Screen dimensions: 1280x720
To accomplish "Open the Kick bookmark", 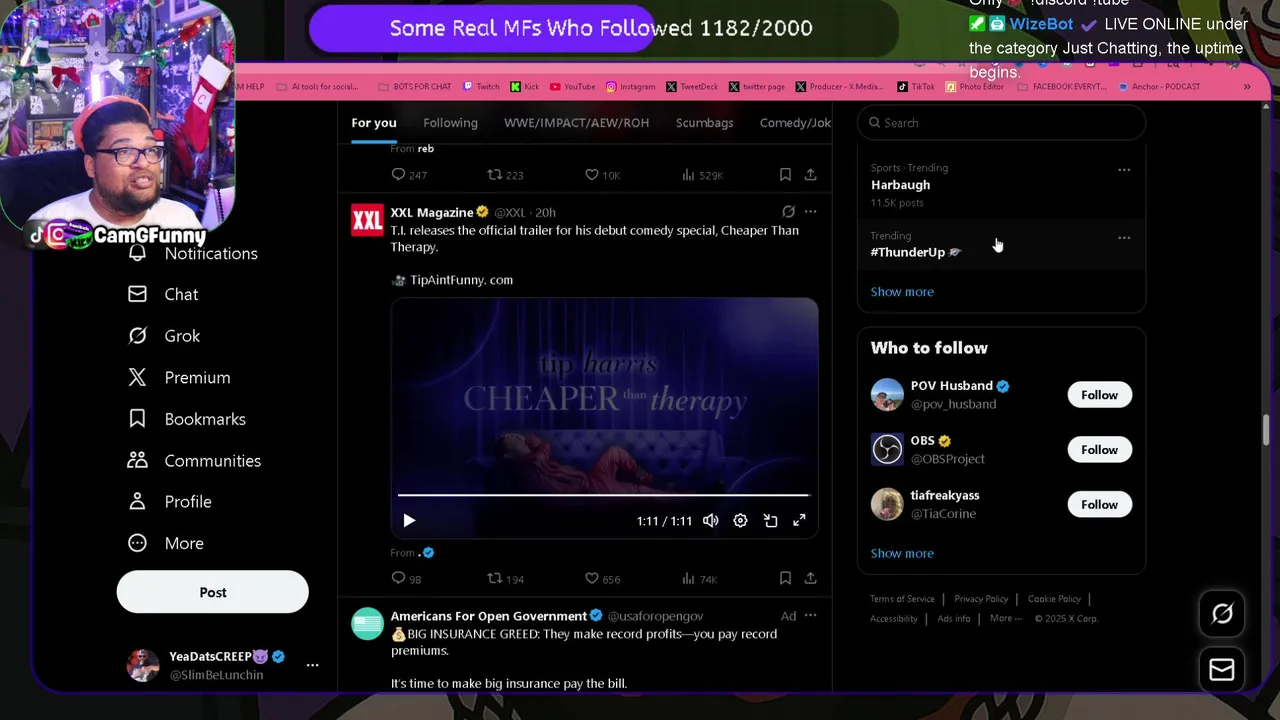I will (524, 87).
